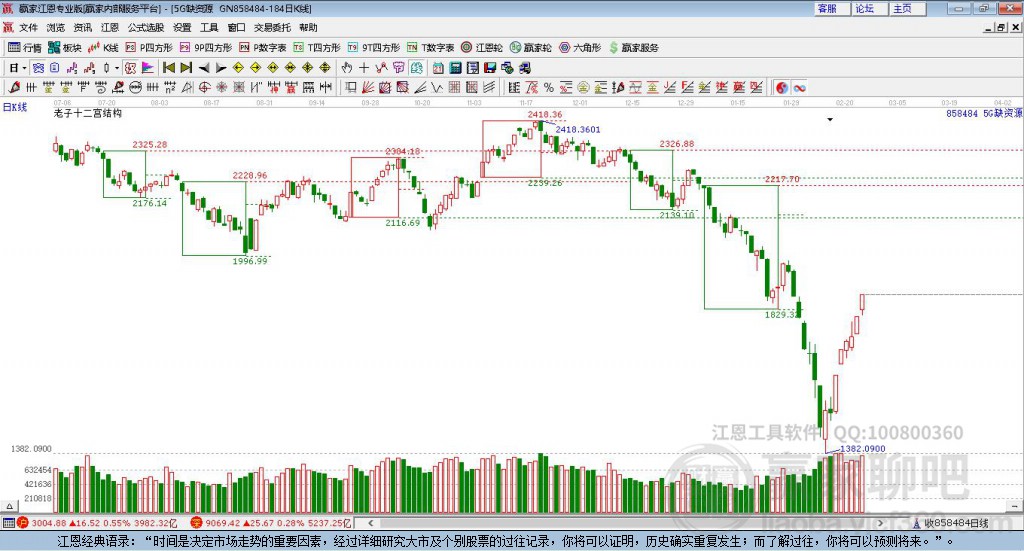
Task: Click the 沪 Shanghai index status icon
Action: pyautogui.click(x=23, y=523)
